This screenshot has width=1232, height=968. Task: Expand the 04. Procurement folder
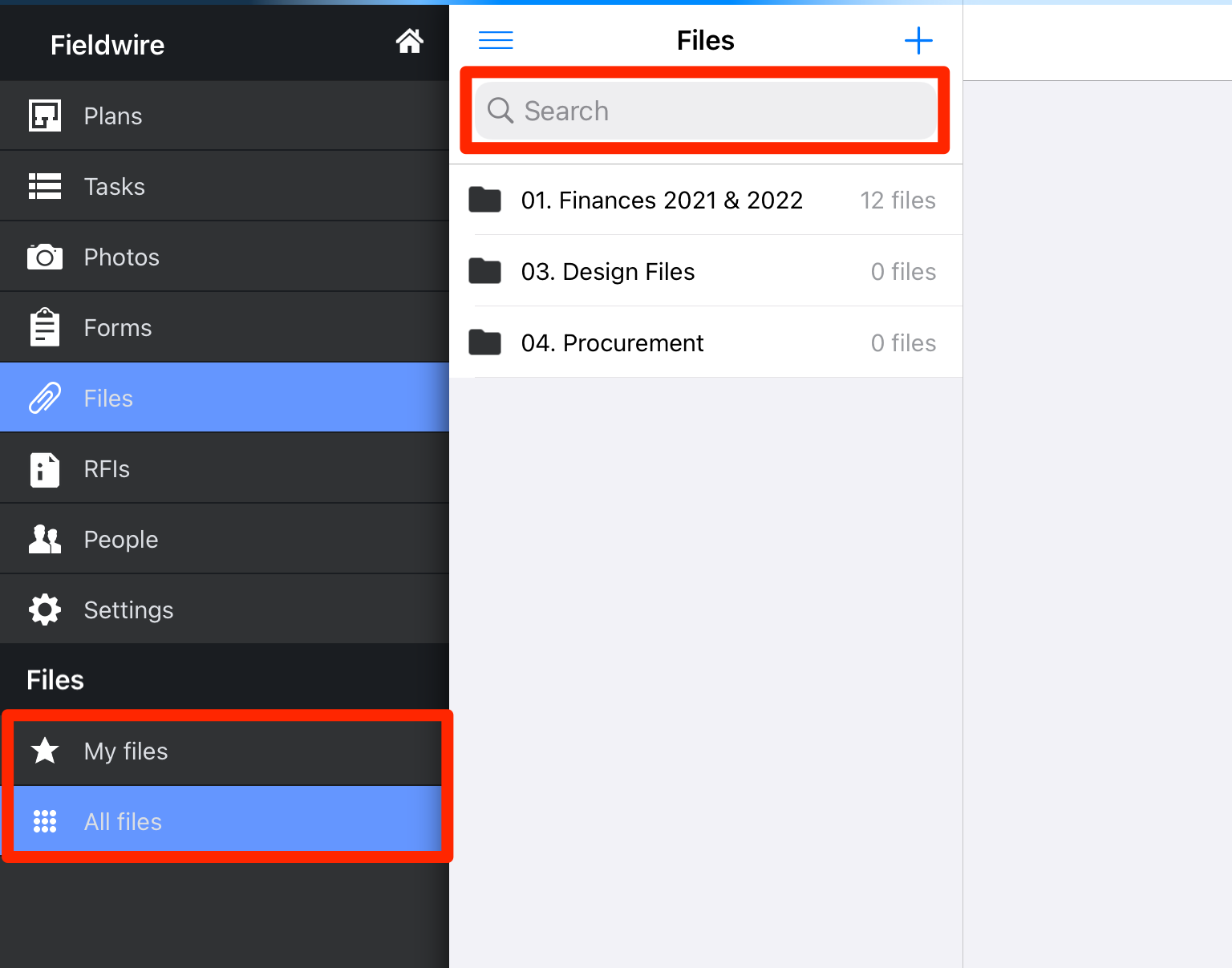pos(612,343)
